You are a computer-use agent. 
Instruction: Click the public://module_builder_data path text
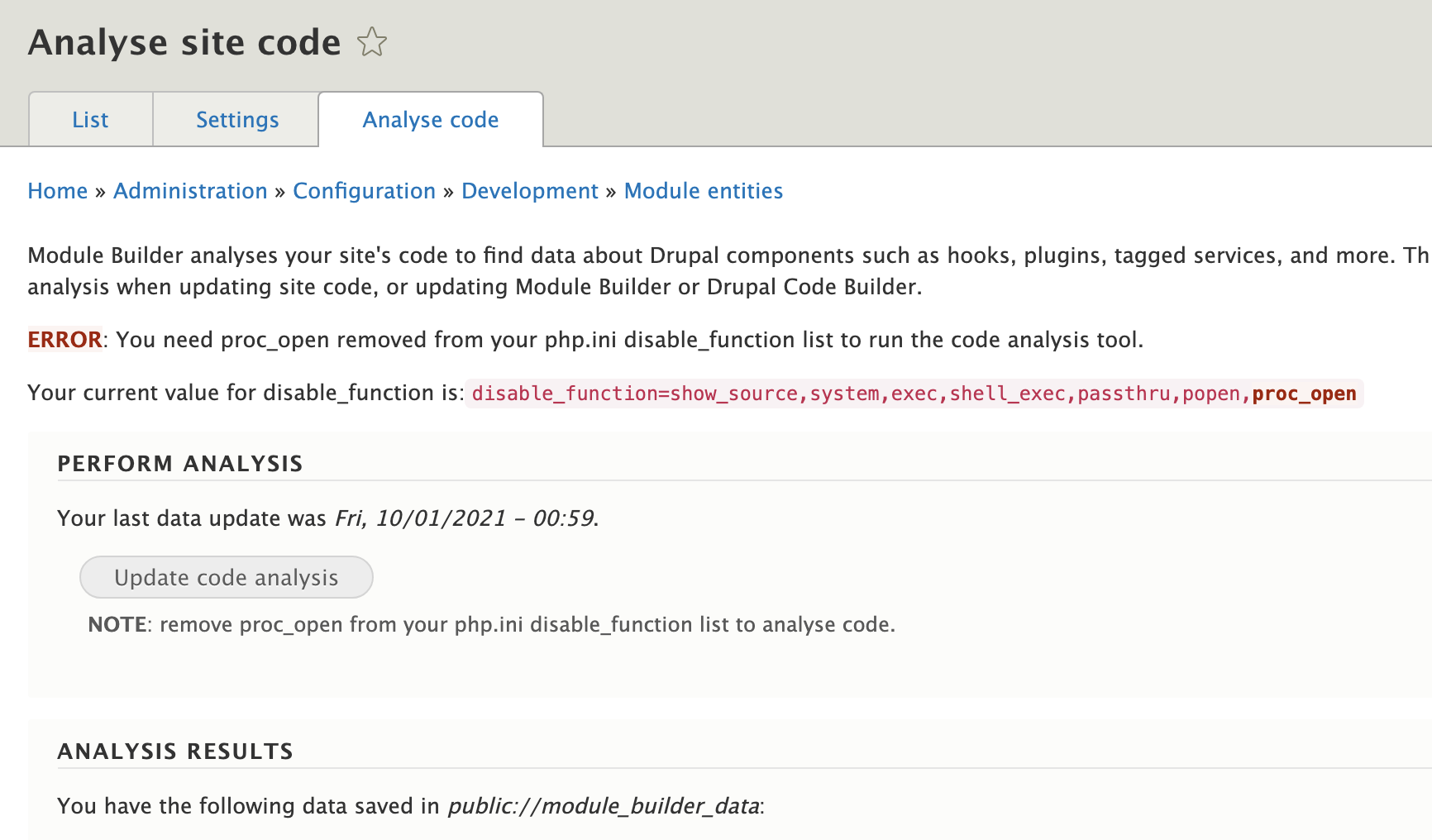(604, 806)
